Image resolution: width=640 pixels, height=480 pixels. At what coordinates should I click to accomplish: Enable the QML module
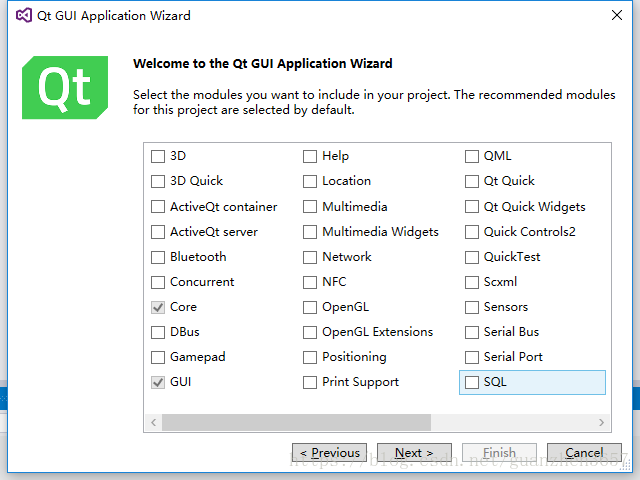click(x=472, y=156)
